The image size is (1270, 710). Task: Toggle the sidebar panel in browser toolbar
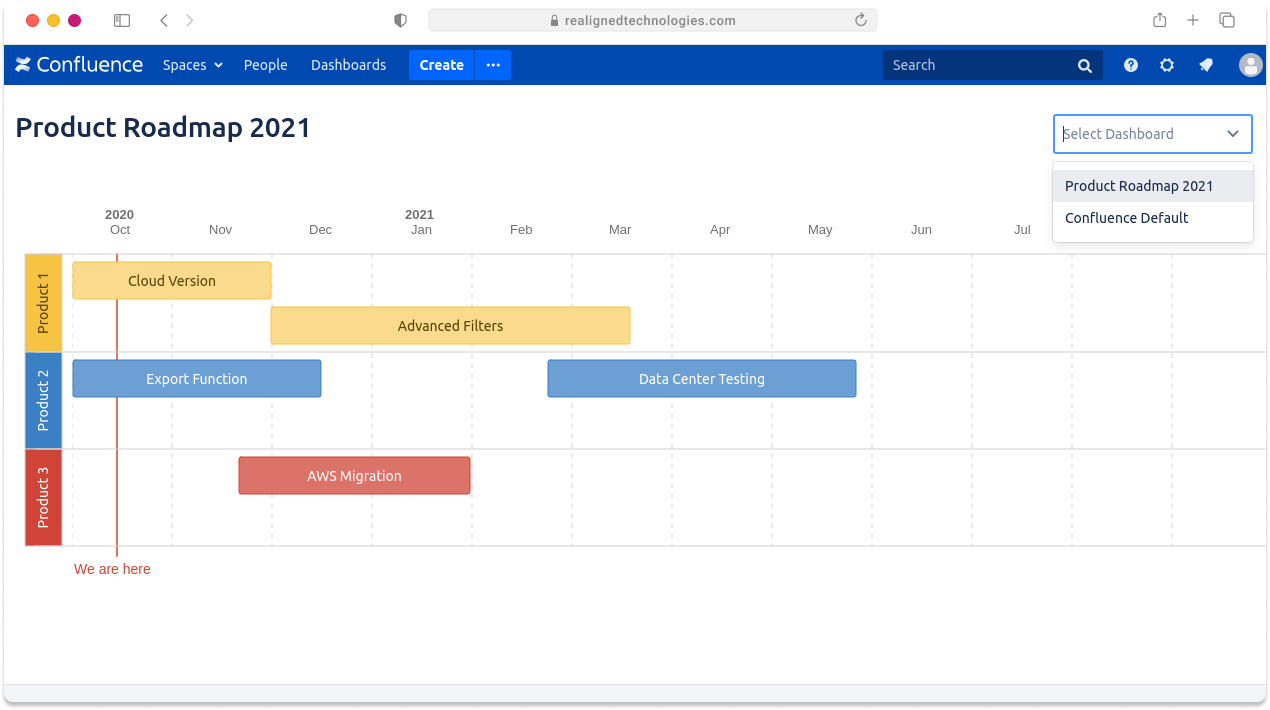tap(121, 19)
